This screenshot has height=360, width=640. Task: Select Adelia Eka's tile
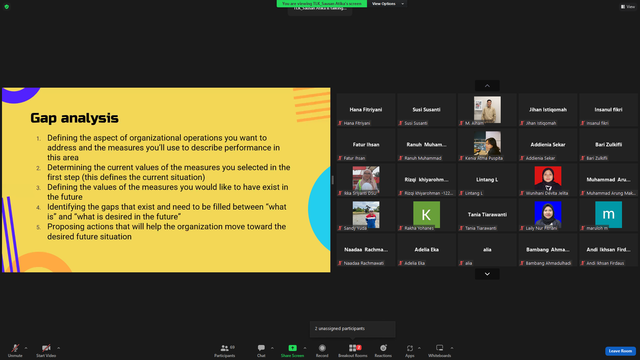coord(426,250)
